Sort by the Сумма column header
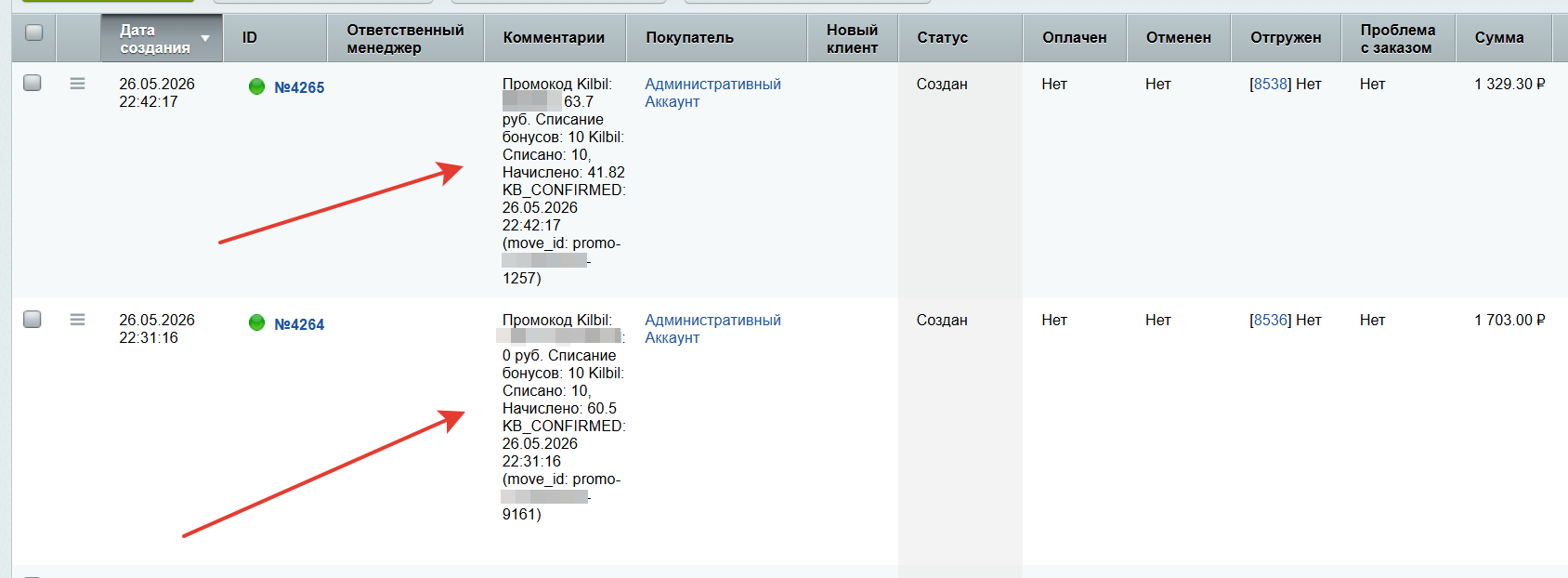 [x=1499, y=38]
